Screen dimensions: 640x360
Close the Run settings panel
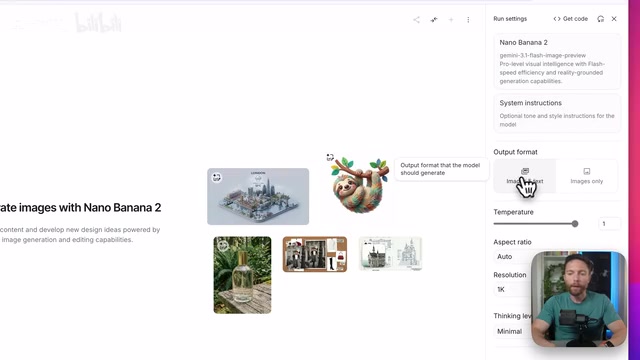(614, 19)
